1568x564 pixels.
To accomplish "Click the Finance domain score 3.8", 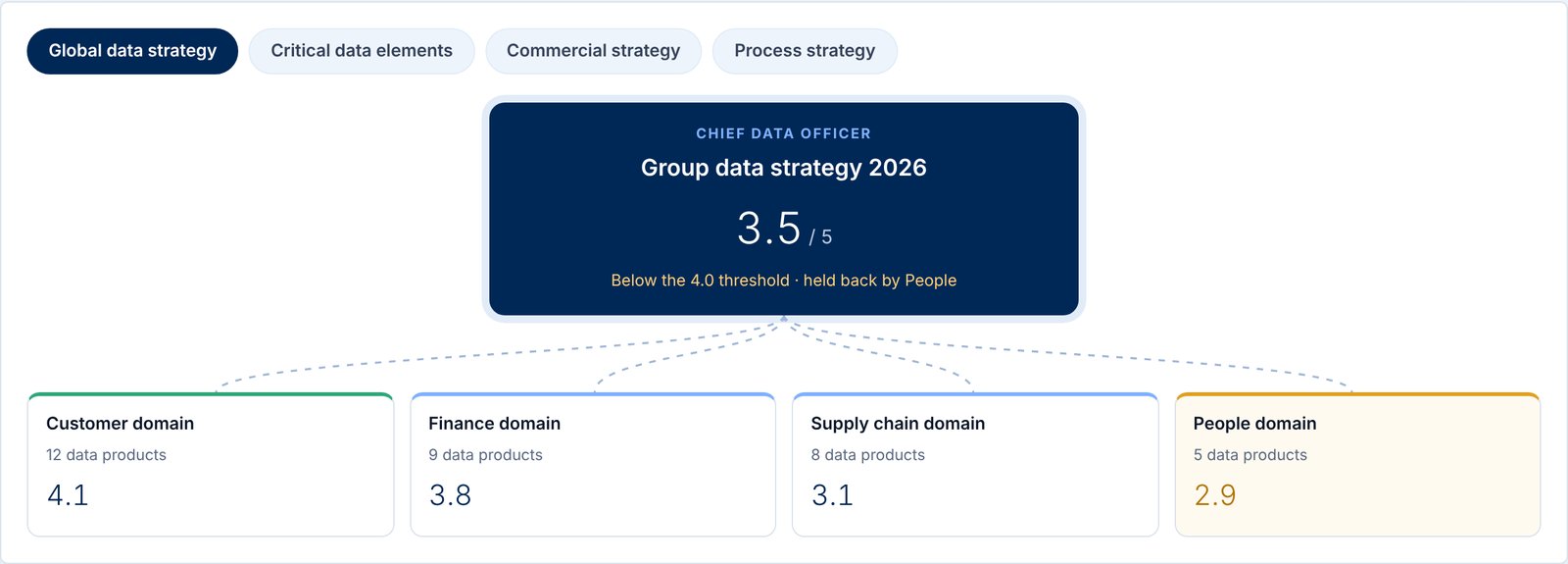I will pyautogui.click(x=451, y=495).
